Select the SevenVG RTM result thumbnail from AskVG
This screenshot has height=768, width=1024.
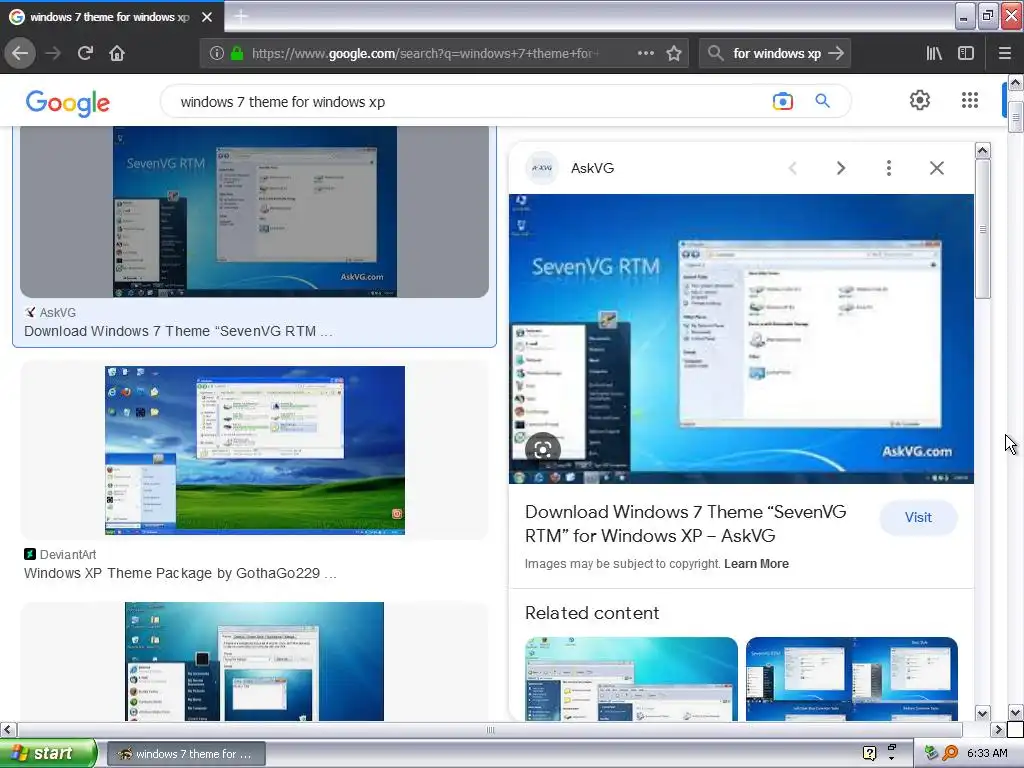[x=254, y=212]
